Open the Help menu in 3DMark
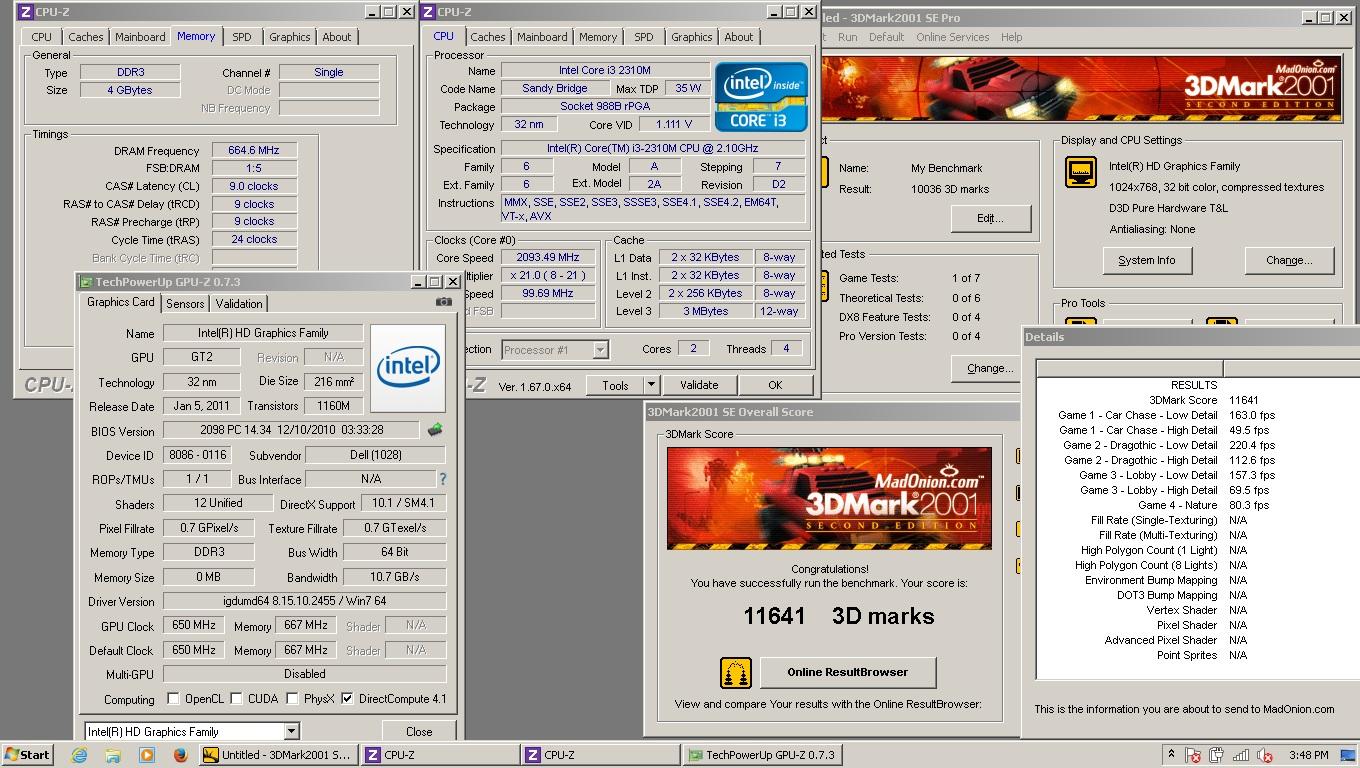 pos(1012,37)
